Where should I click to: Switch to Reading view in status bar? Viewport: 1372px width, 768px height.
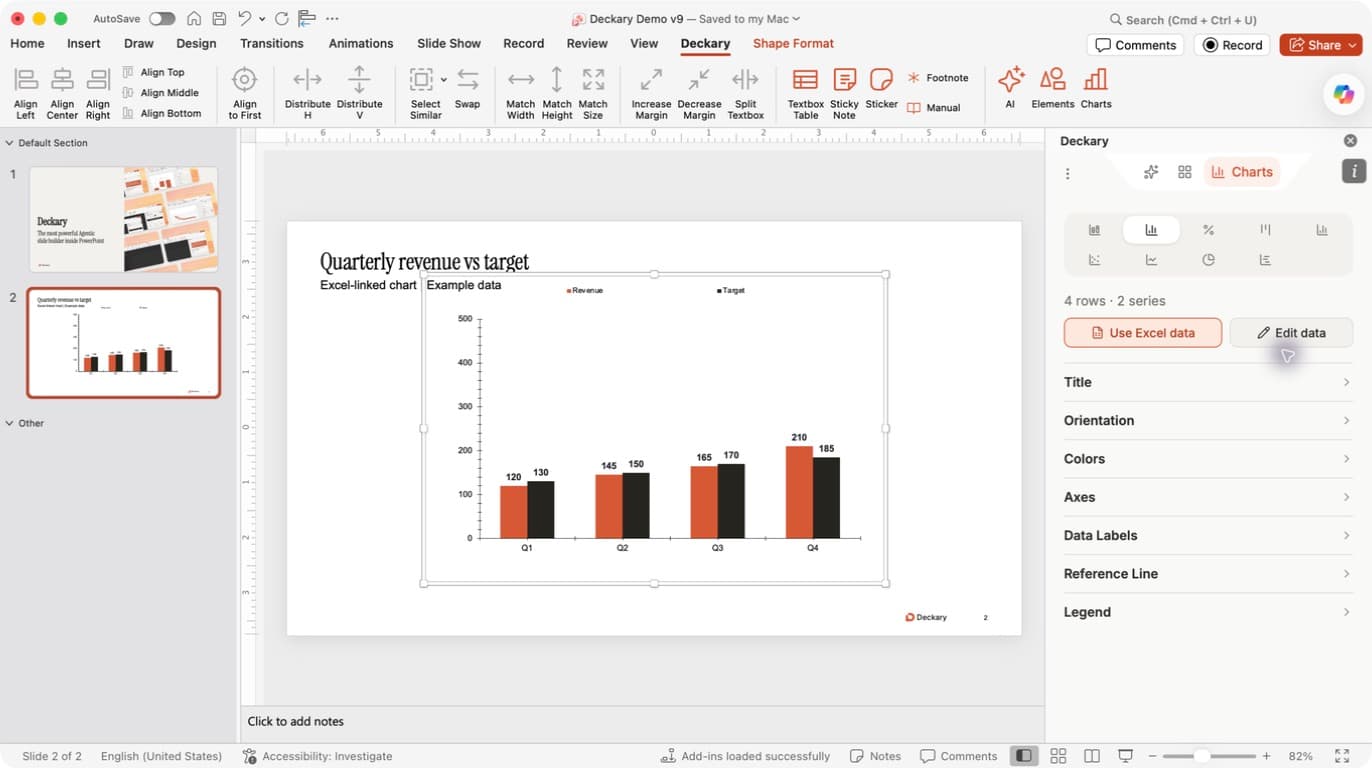pos(1092,756)
